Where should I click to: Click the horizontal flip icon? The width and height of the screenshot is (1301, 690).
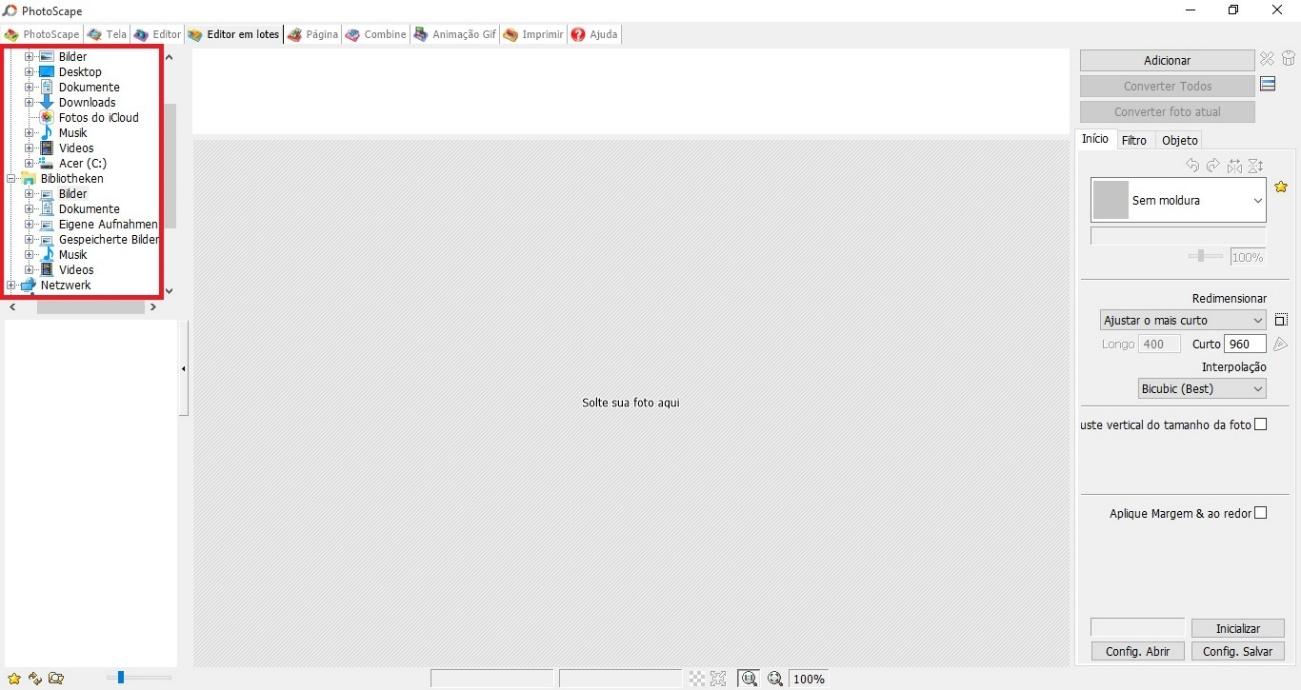[x=1235, y=166]
